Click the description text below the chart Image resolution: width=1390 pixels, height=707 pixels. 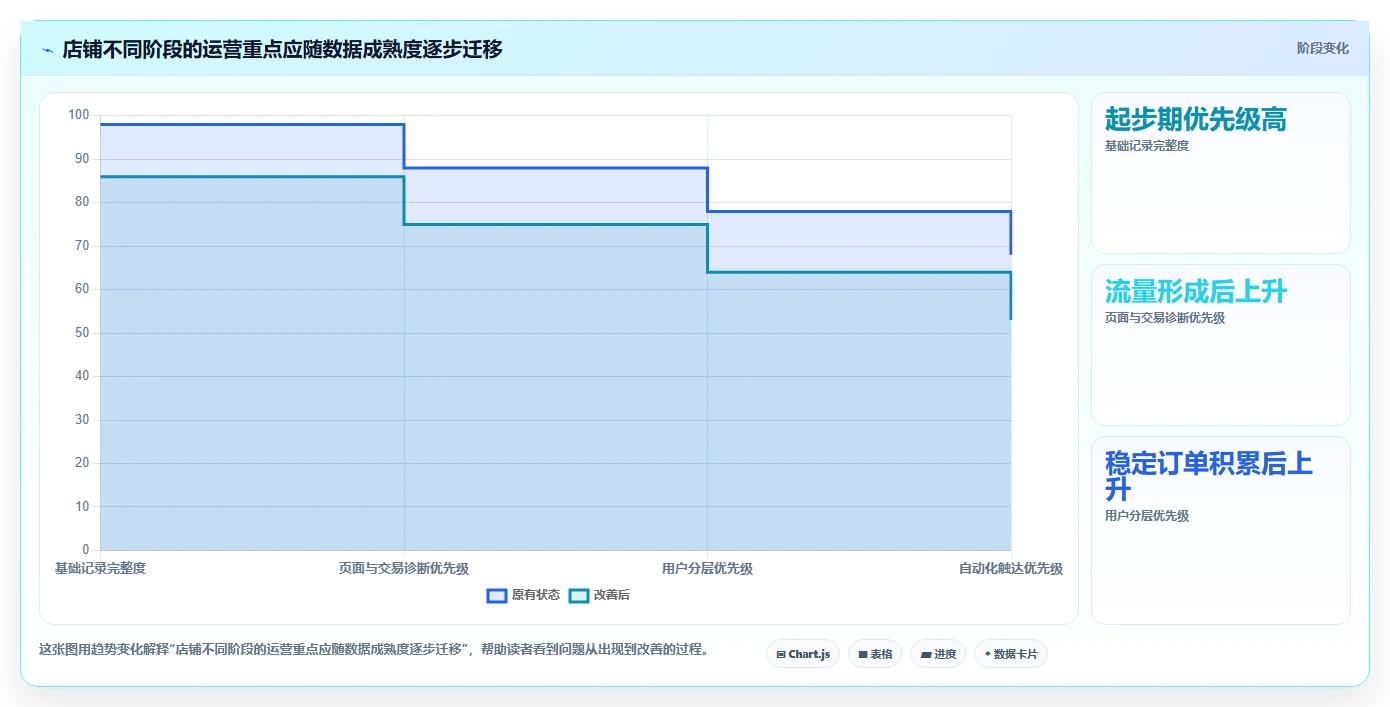click(376, 649)
